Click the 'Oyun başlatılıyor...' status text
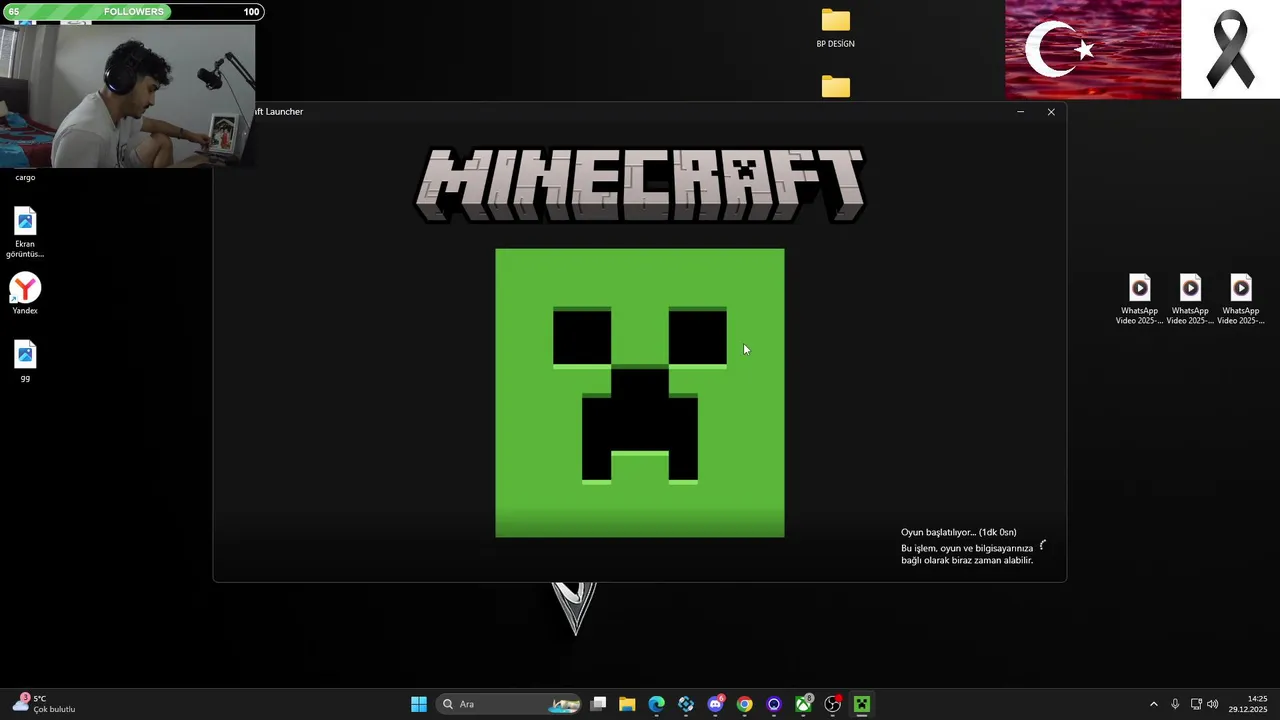This screenshot has height=720, width=1280. (x=958, y=532)
